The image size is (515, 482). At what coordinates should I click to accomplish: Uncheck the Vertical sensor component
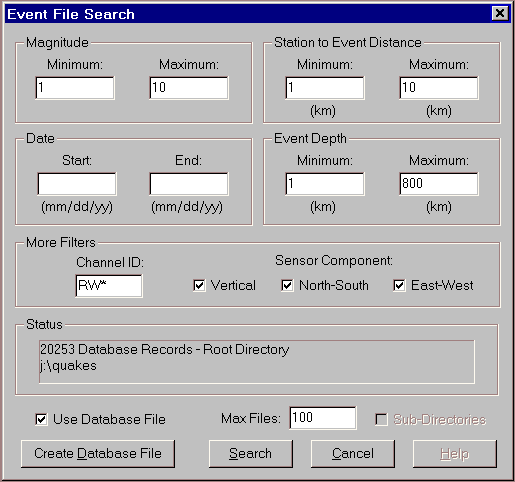[199, 286]
